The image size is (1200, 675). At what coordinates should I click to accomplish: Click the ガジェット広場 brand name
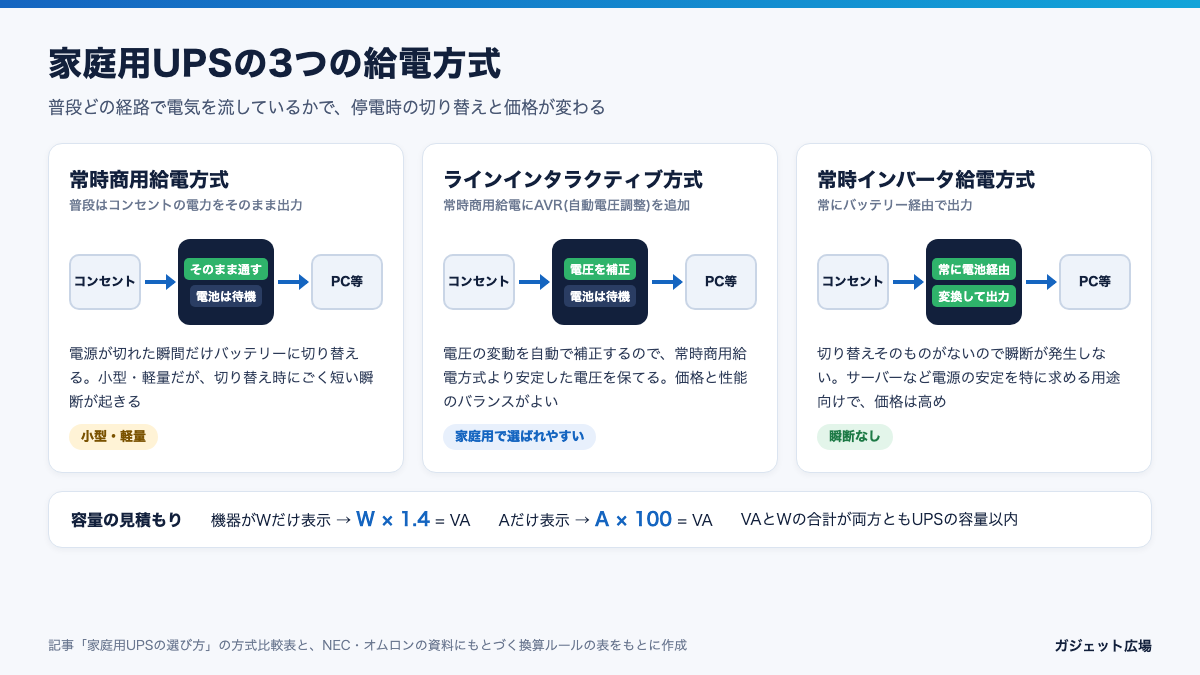click(x=1103, y=645)
